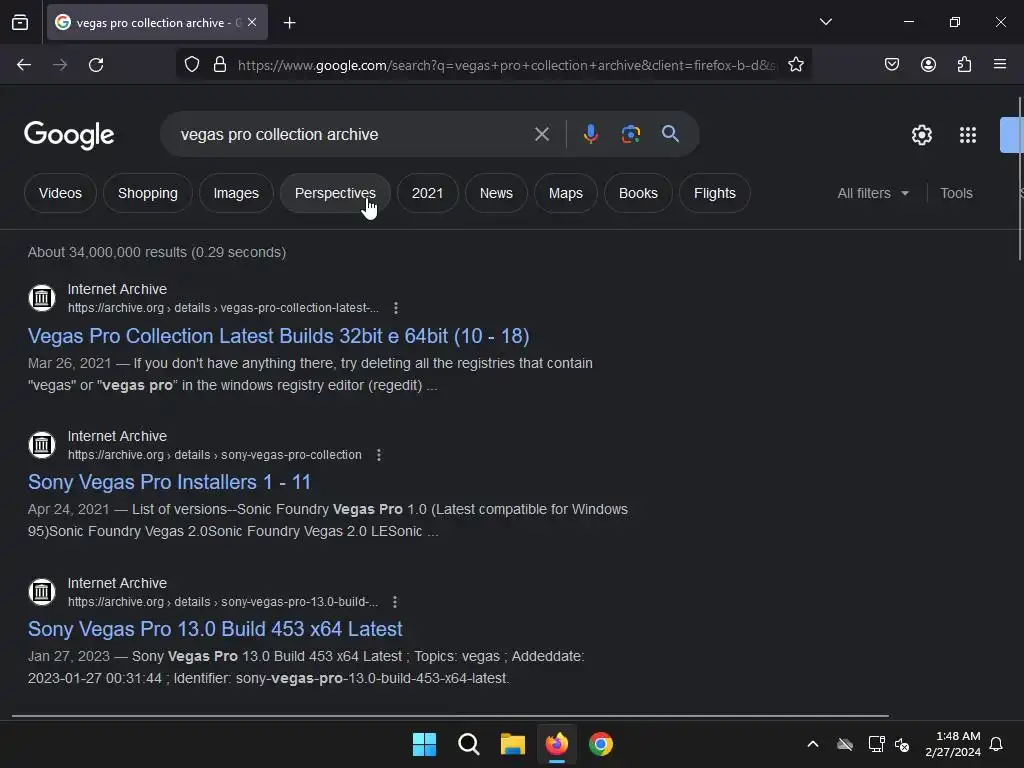The width and height of the screenshot is (1024, 768).
Task: Open the Firefox hamburger menu
Action: [x=1000, y=65]
